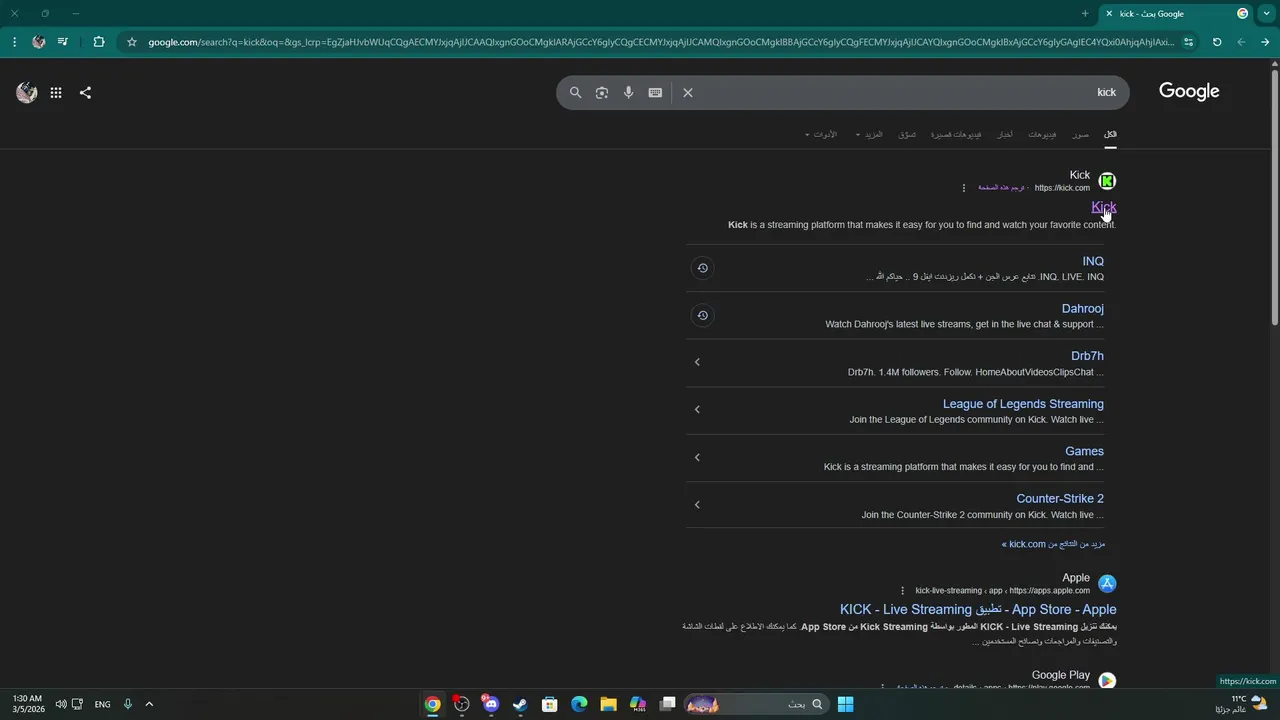Expand the Drb7h sitelink chevron
Screen dimensions: 1280x720
tap(697, 362)
